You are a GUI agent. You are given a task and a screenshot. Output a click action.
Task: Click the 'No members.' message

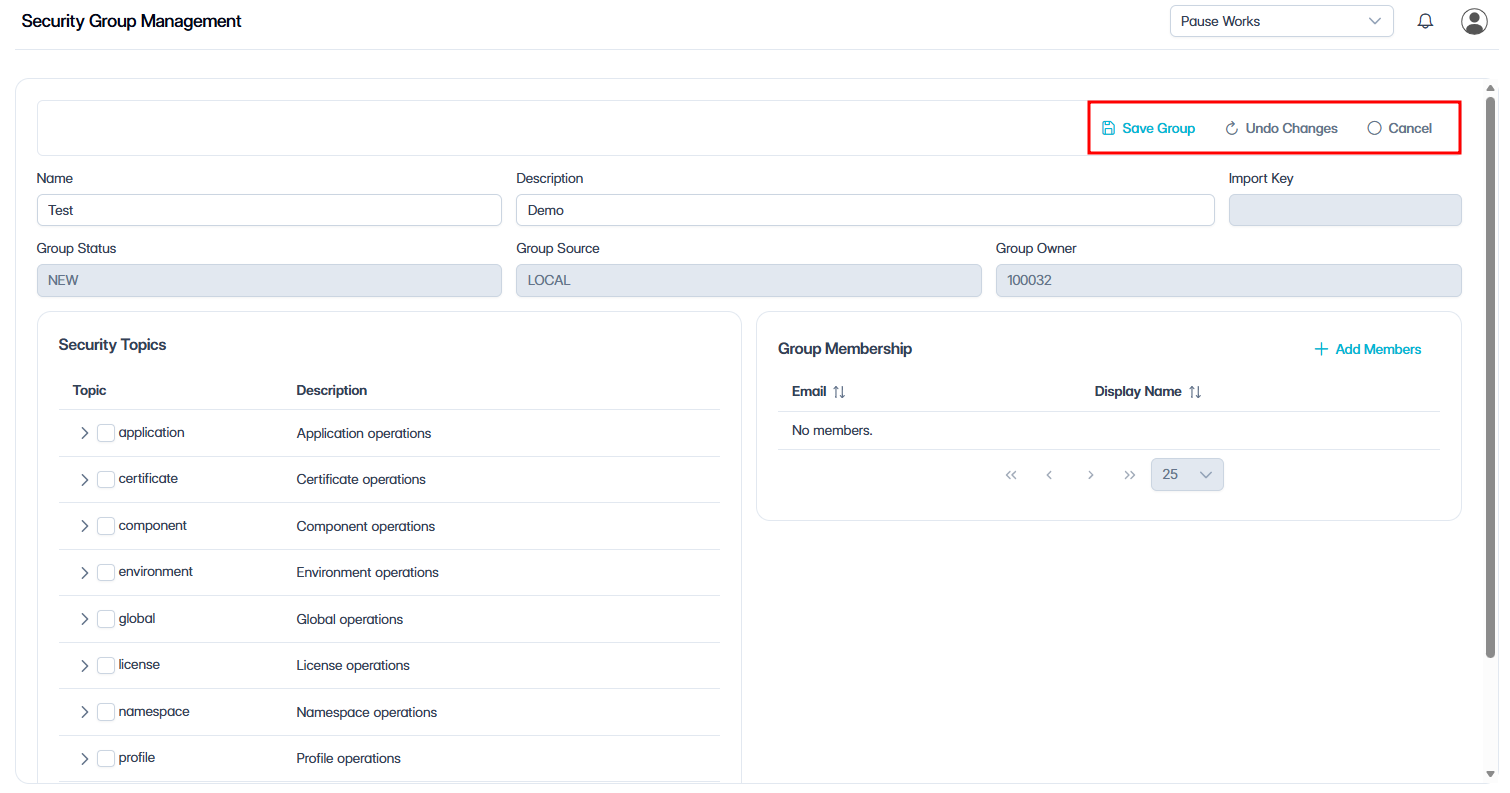832,431
